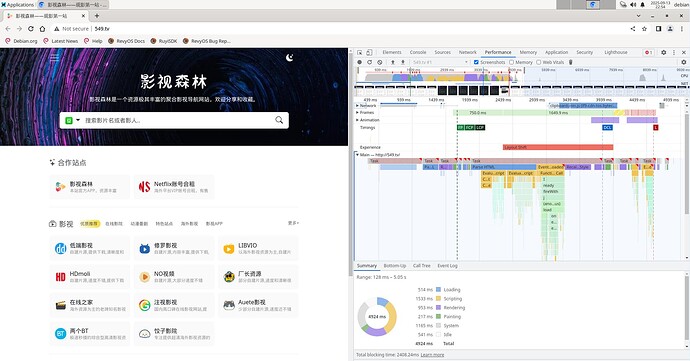Viewport: 690px width, 361px height.
Task: Share page via address bar icon
Action: pyautogui.click(x=633, y=29)
